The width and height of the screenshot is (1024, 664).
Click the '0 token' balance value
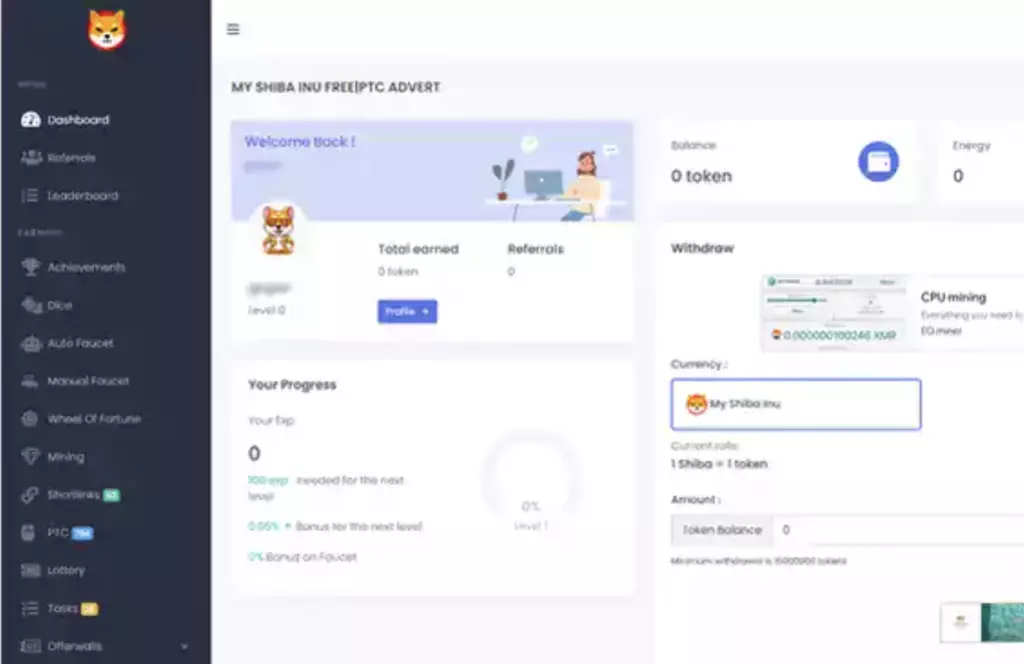701,176
